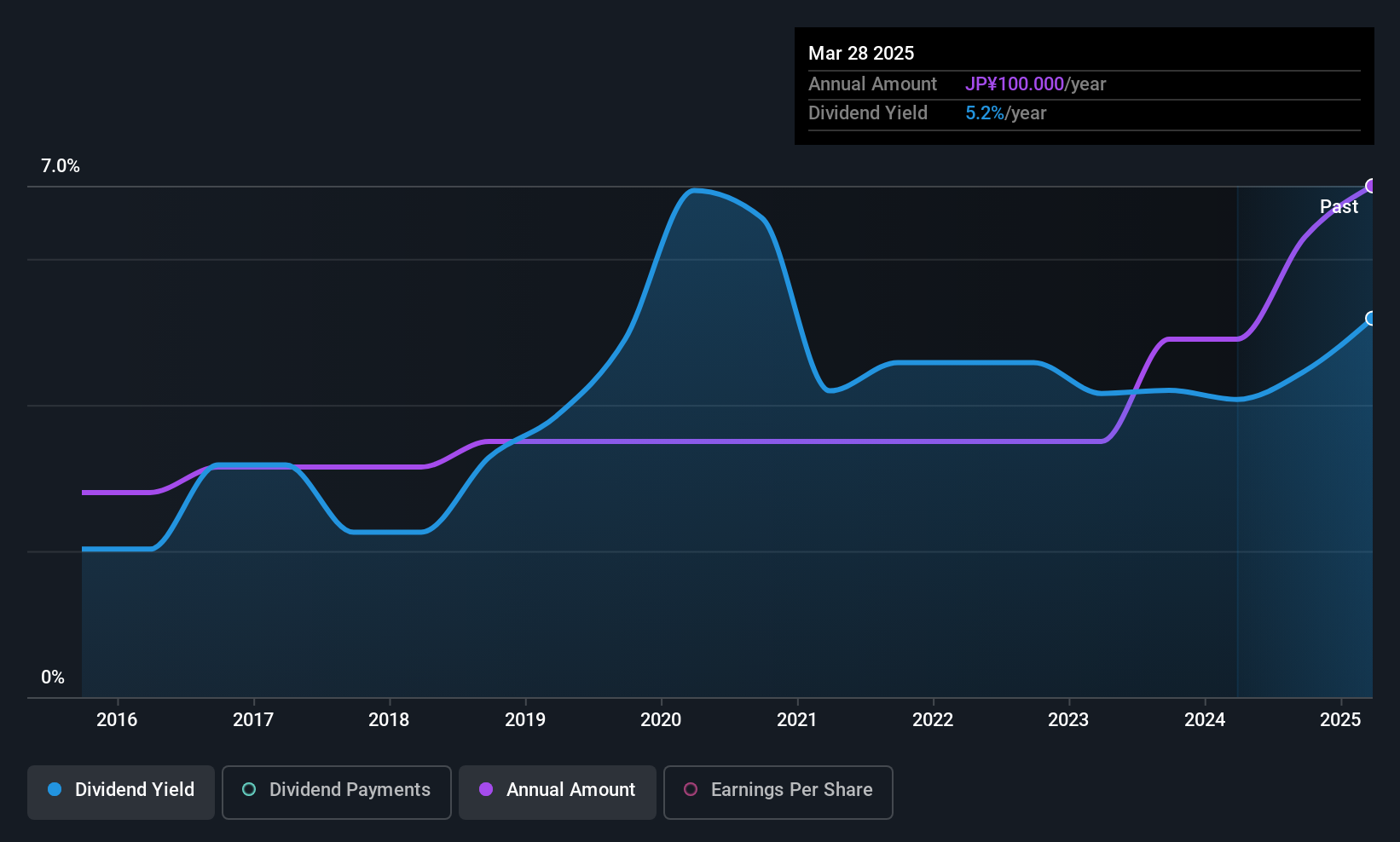The image size is (1400, 842).
Task: Enable the Earnings Per Share series
Action: (778, 792)
